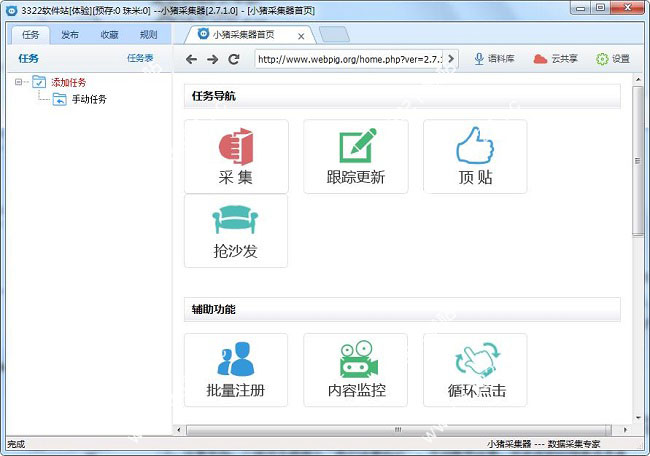Collapse the 添加任务 tree node

pos(18,82)
